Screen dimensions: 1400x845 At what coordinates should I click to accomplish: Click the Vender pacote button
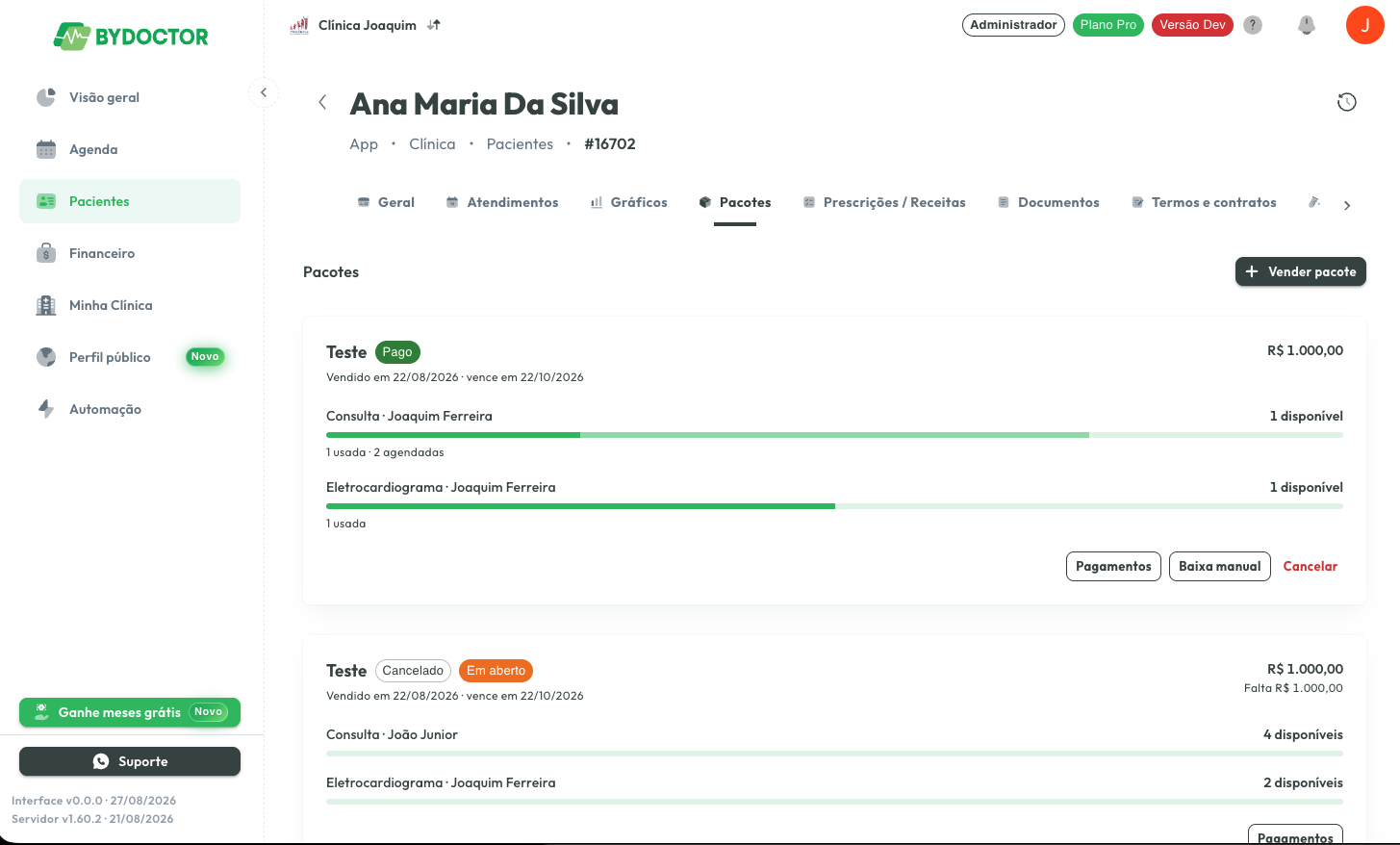1301,271
